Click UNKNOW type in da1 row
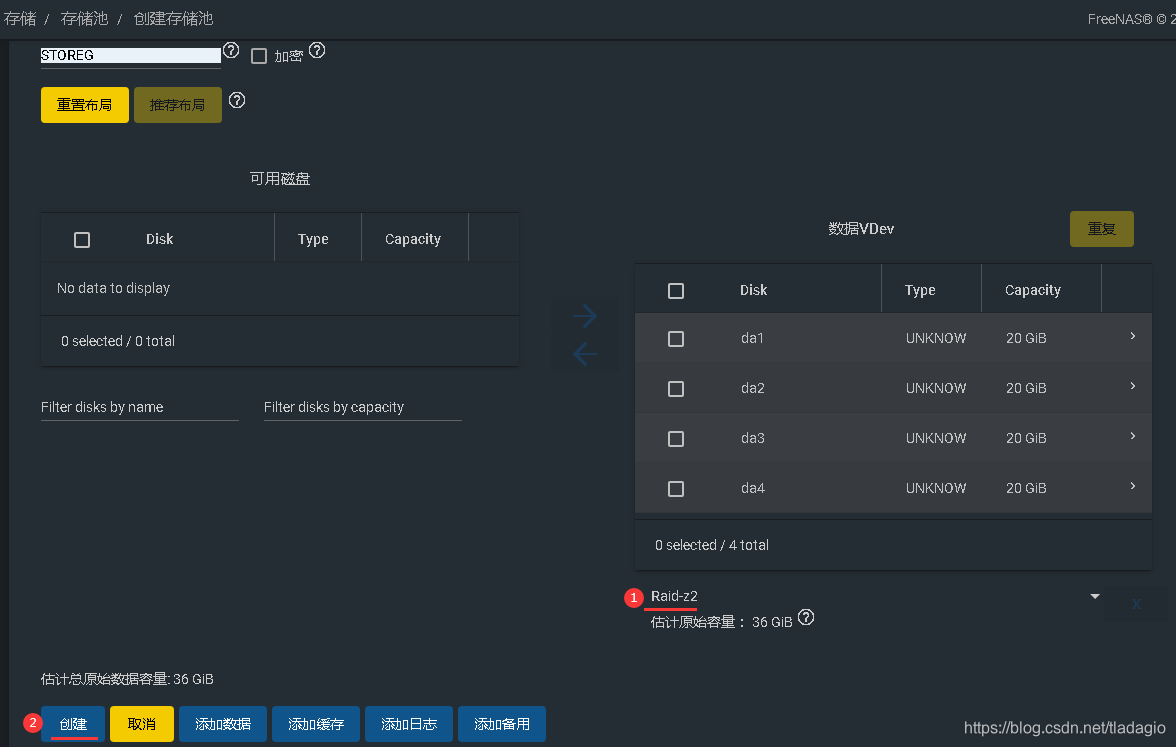 pos(936,338)
